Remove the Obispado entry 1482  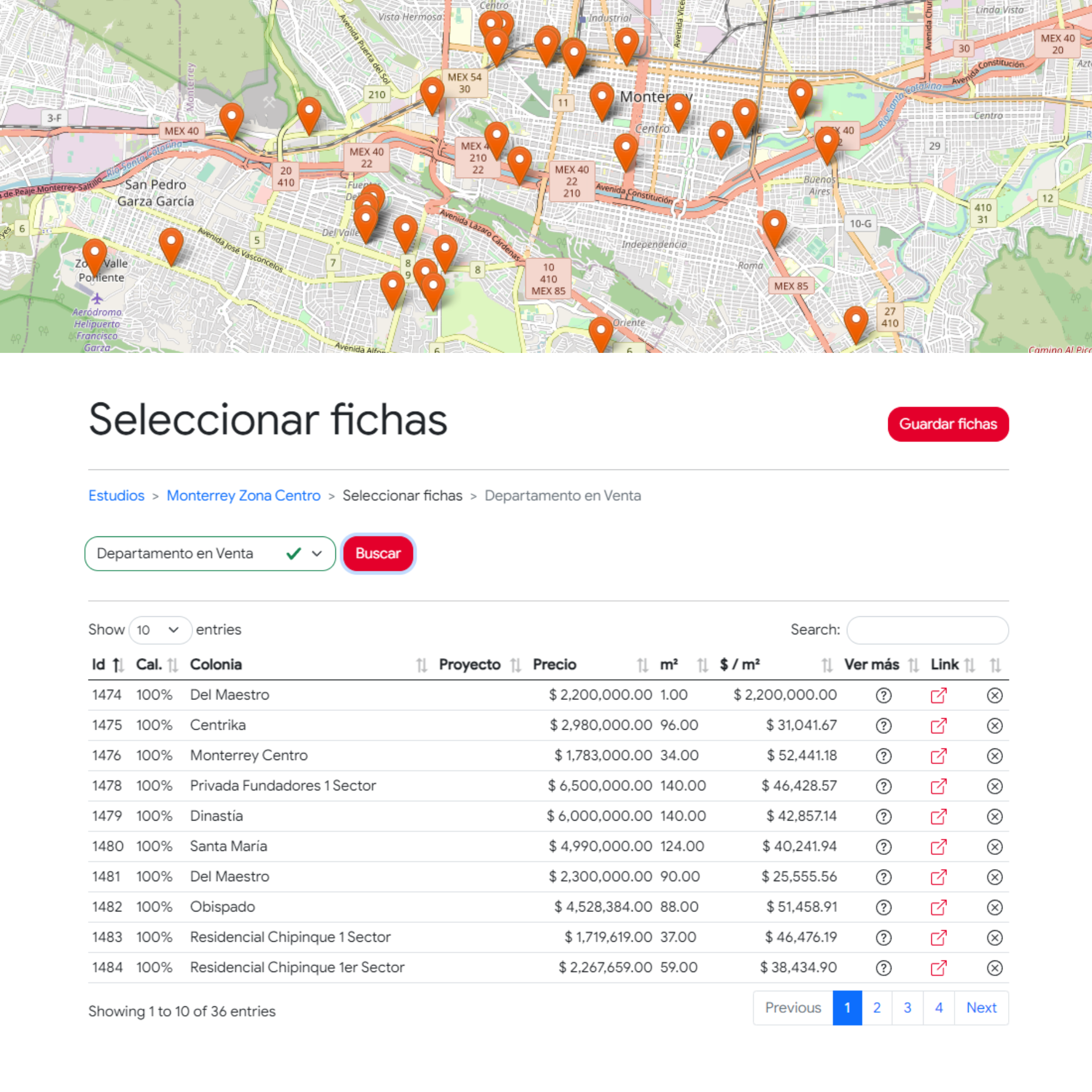tap(994, 907)
